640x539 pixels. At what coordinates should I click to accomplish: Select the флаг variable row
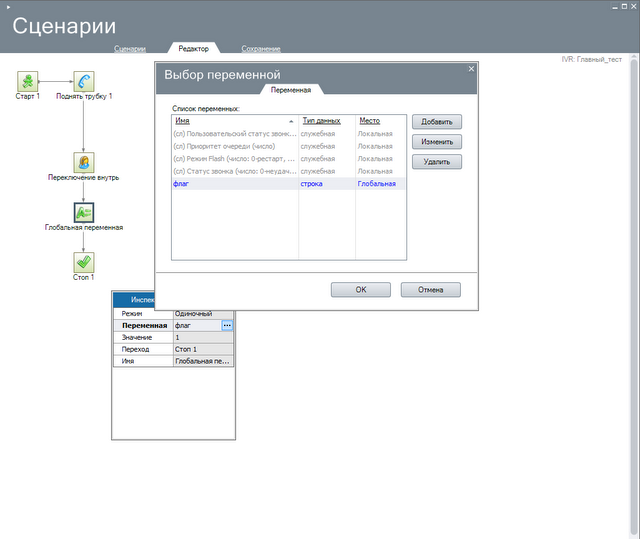click(x=234, y=184)
